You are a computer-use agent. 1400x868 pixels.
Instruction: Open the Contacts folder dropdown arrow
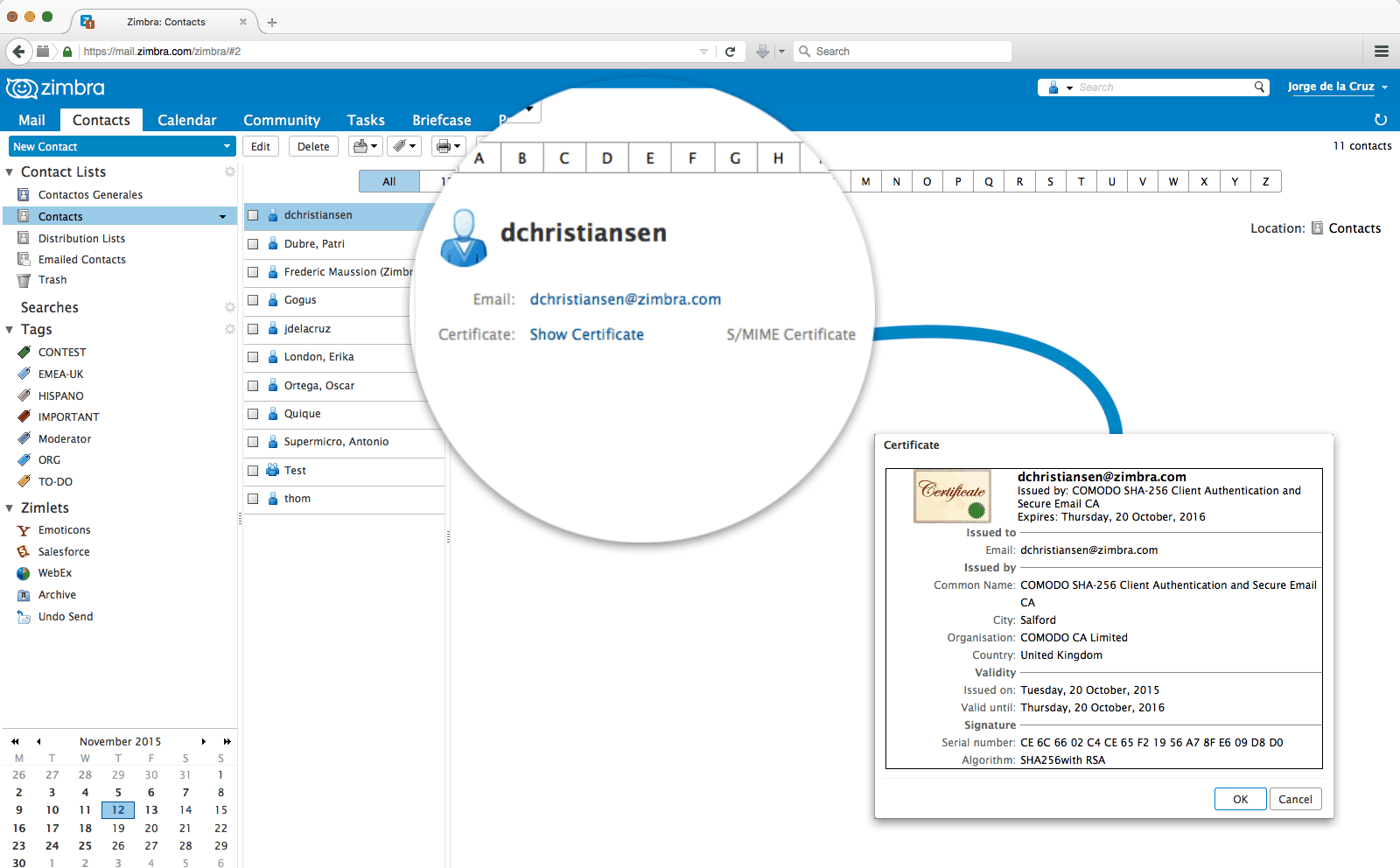pos(222,217)
